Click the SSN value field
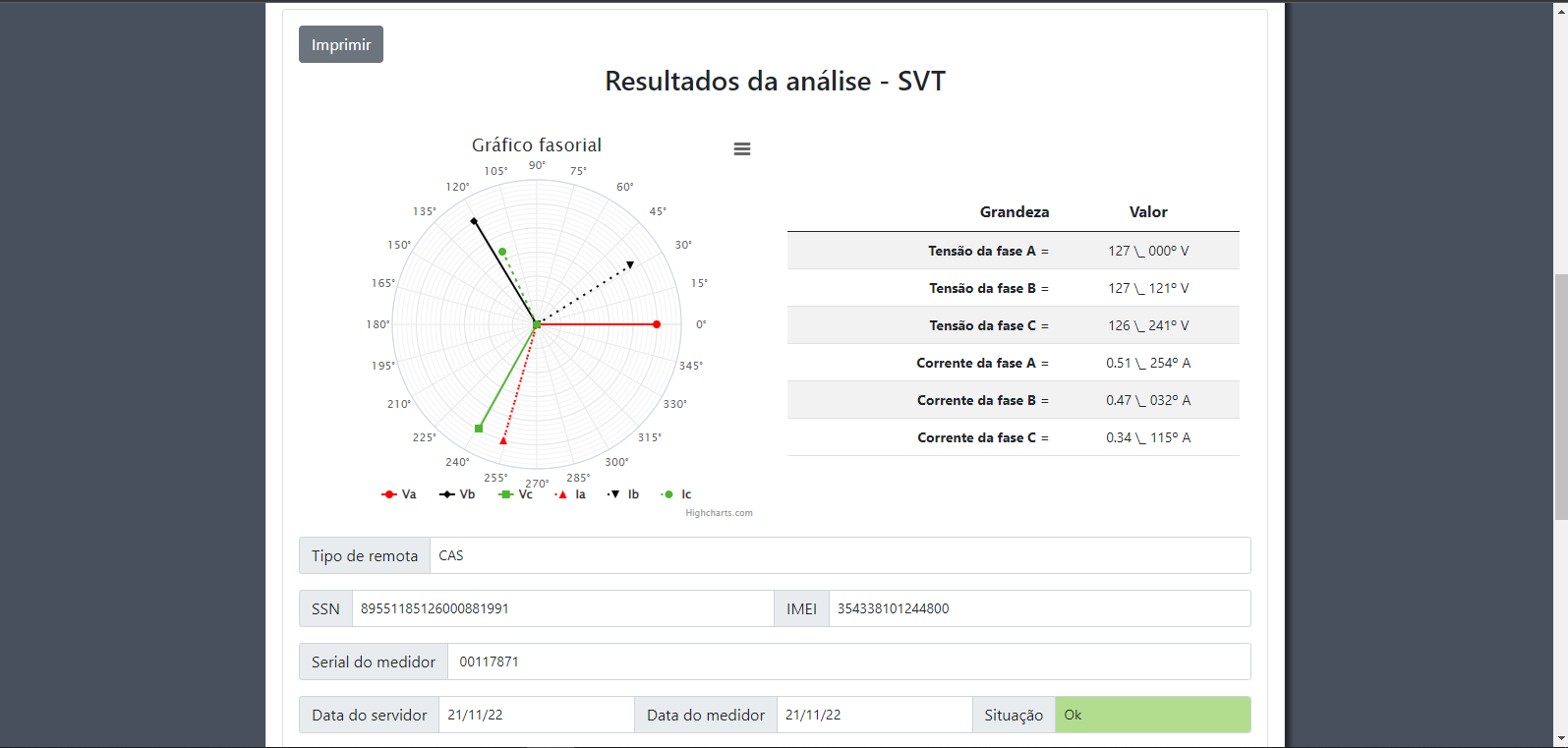Viewport: 1568px width, 748px height. coord(562,608)
